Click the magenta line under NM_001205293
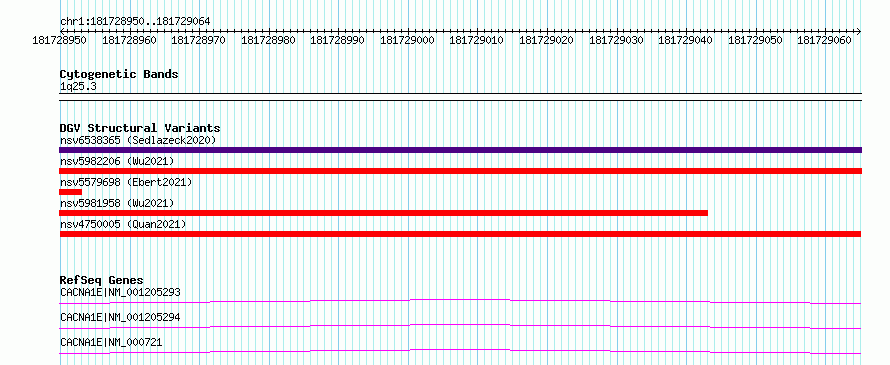The image size is (890, 365). click(x=460, y=301)
